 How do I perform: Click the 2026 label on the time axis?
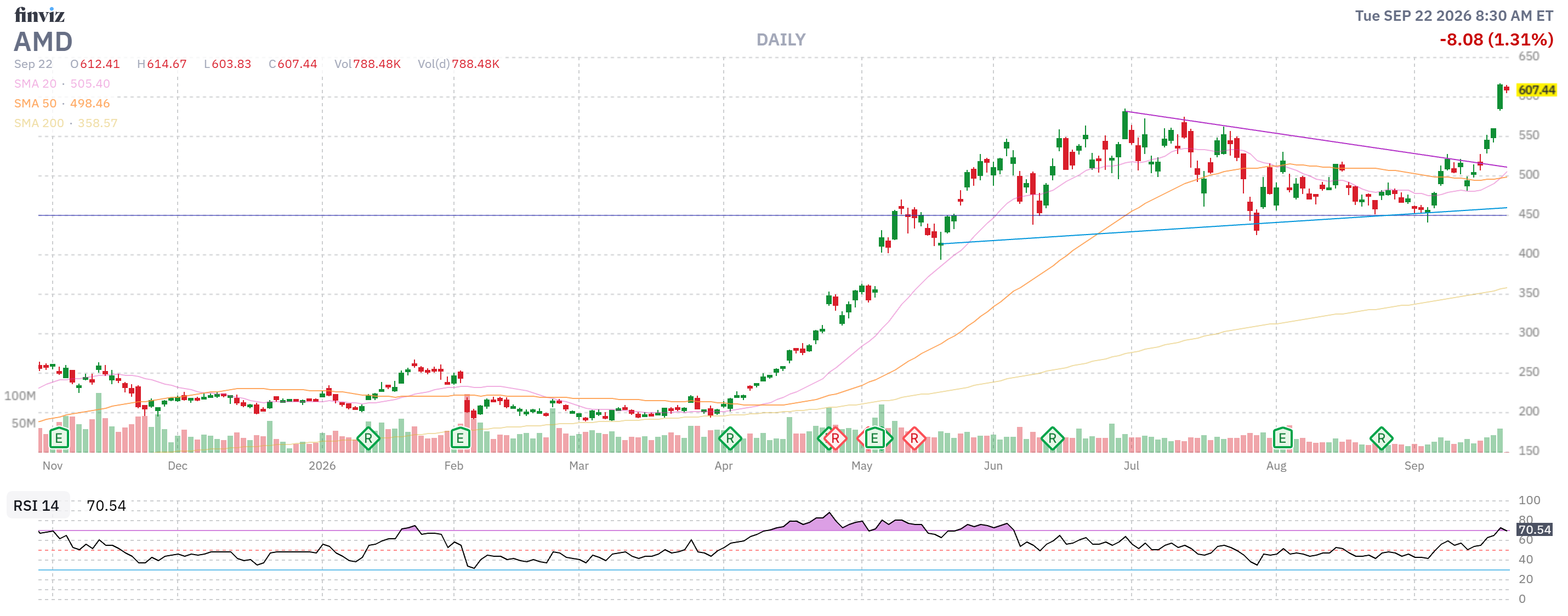click(x=322, y=466)
